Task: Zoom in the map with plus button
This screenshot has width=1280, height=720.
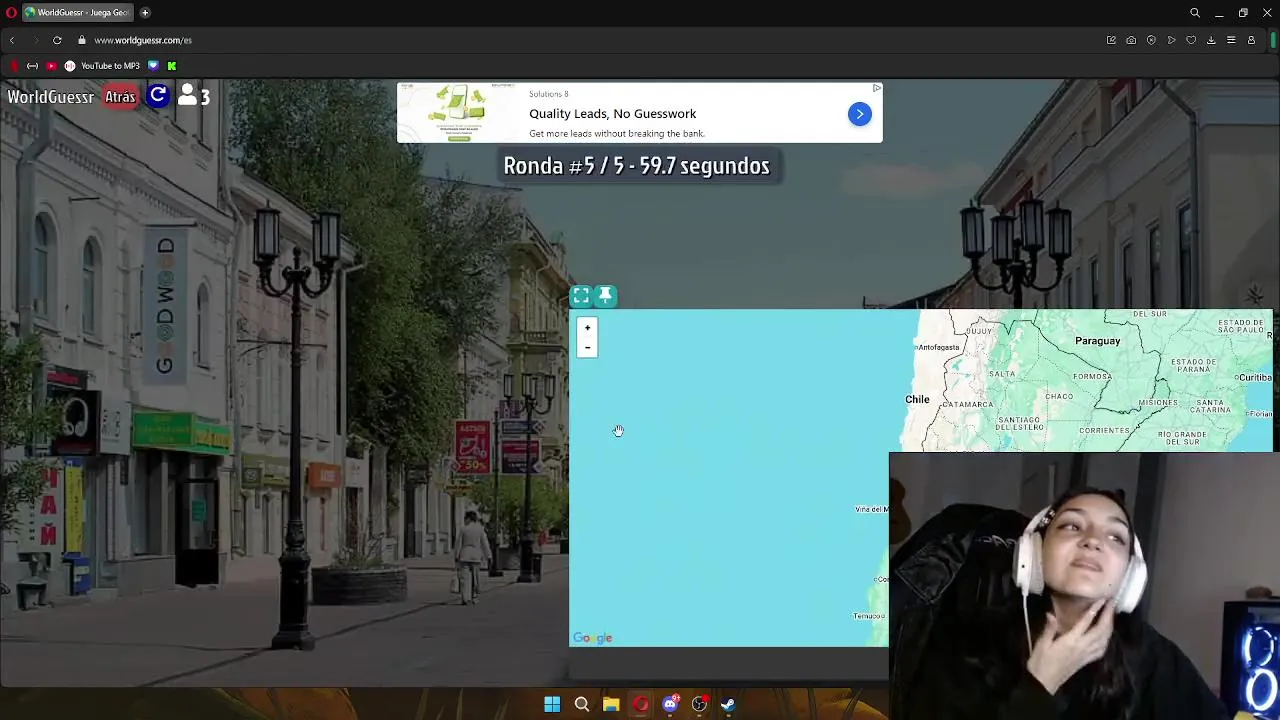Action: 587,328
